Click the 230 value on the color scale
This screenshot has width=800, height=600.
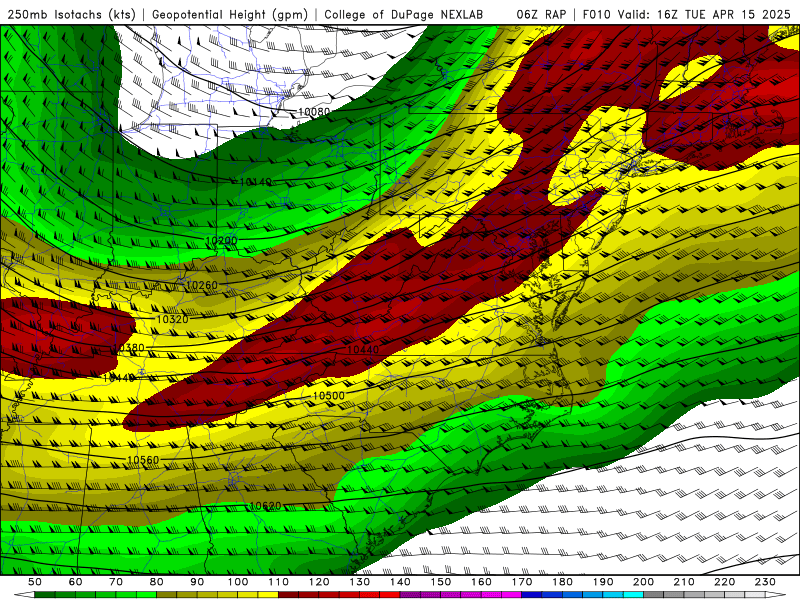click(x=765, y=582)
